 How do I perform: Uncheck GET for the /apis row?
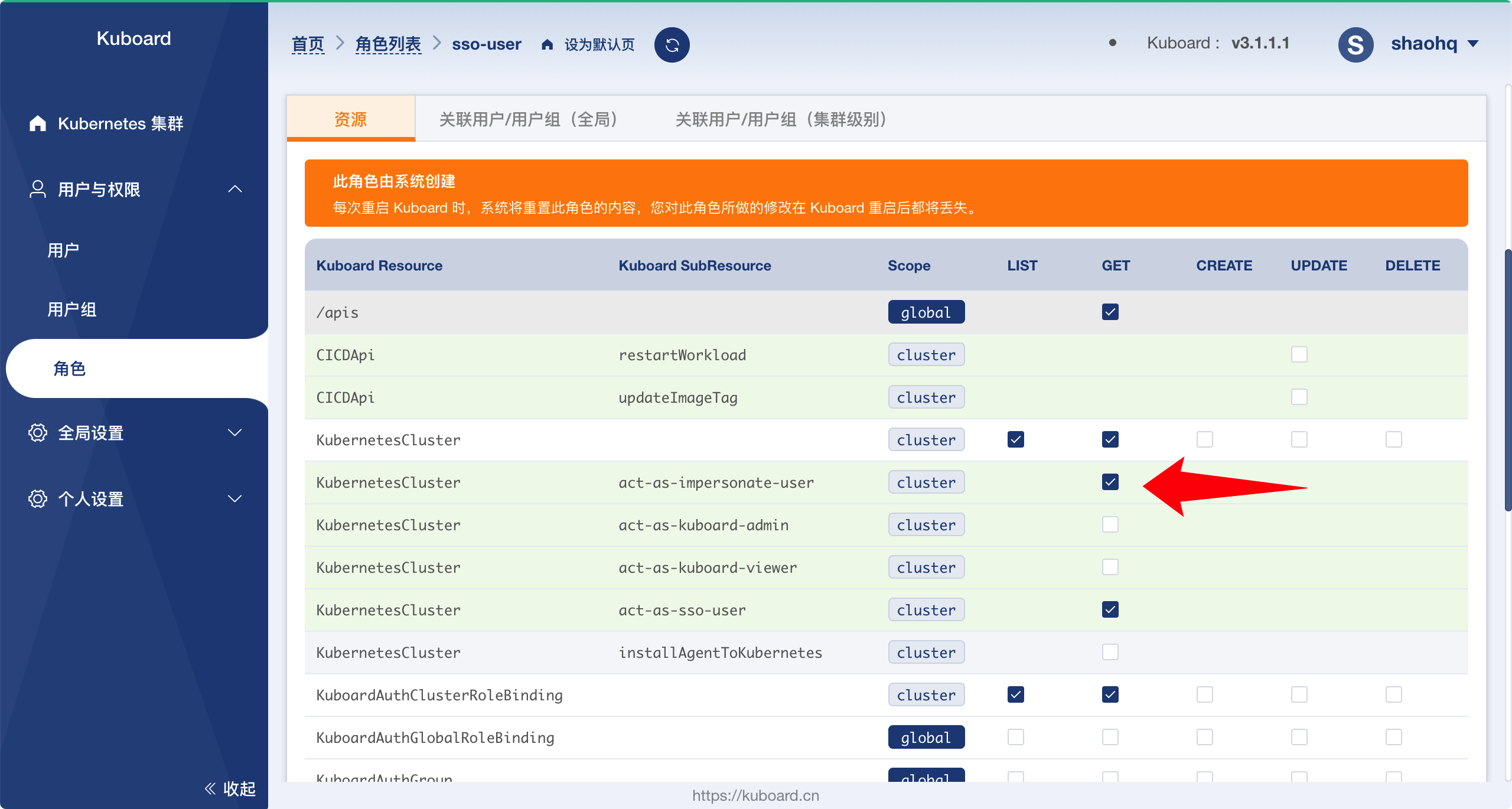[1110, 312]
